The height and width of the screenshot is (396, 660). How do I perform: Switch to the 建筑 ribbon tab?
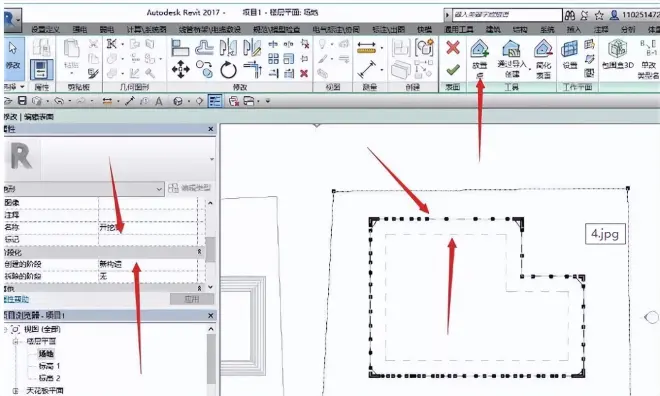coord(493,29)
